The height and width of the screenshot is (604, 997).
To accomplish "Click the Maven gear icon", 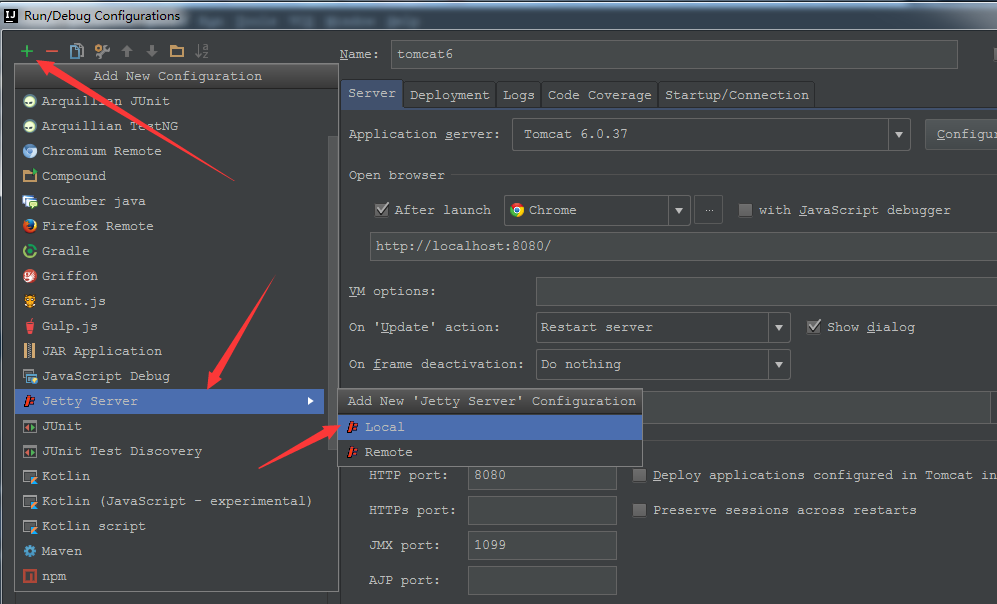I will (30, 551).
